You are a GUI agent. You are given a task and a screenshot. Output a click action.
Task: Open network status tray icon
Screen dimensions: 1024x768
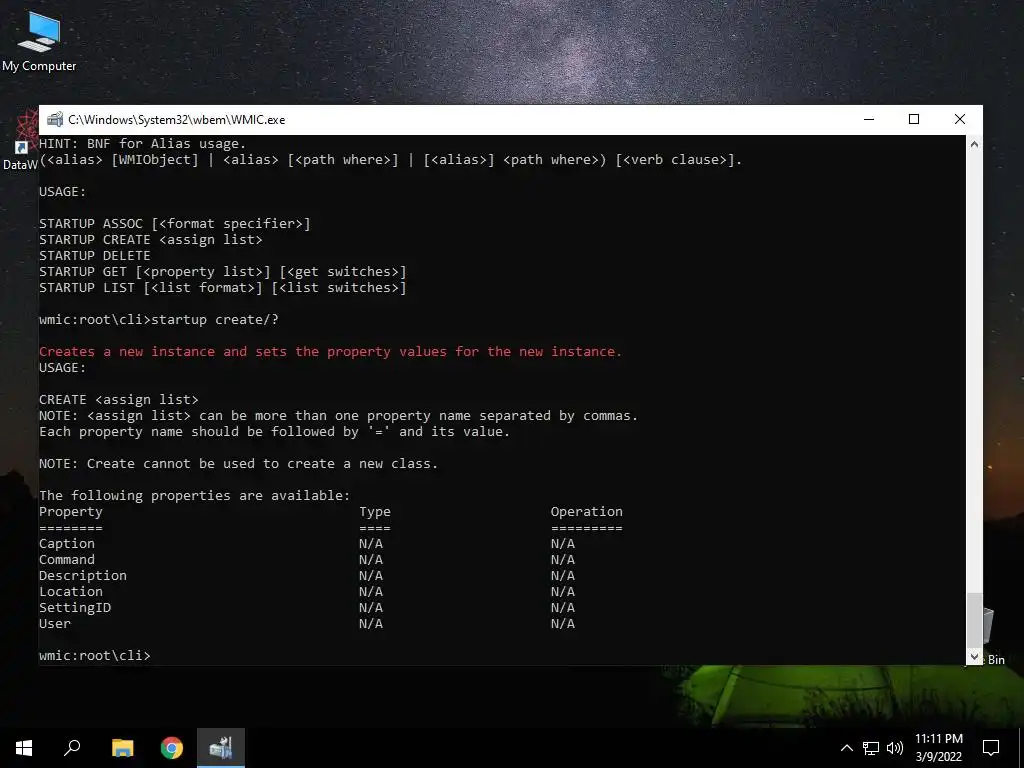pyautogui.click(x=871, y=748)
